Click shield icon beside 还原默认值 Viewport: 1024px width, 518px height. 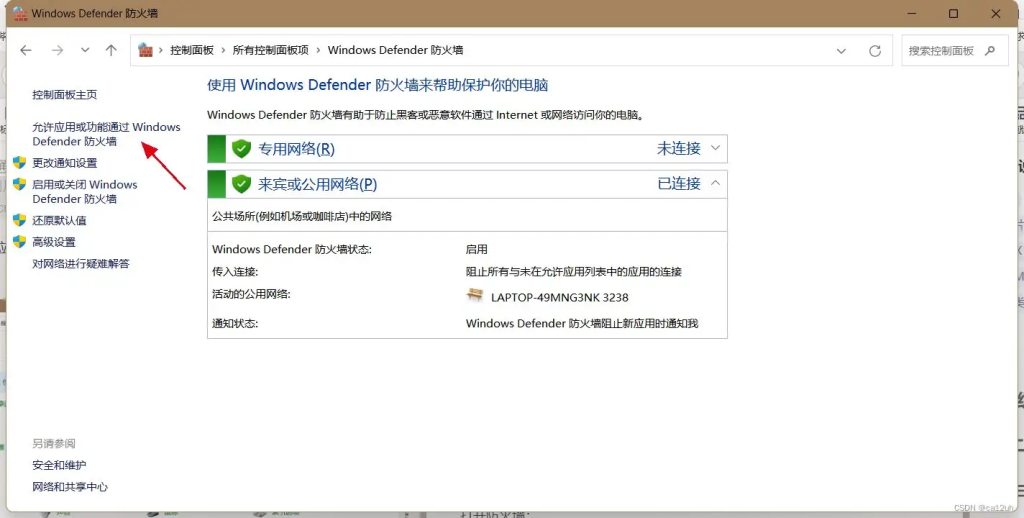[x=20, y=220]
